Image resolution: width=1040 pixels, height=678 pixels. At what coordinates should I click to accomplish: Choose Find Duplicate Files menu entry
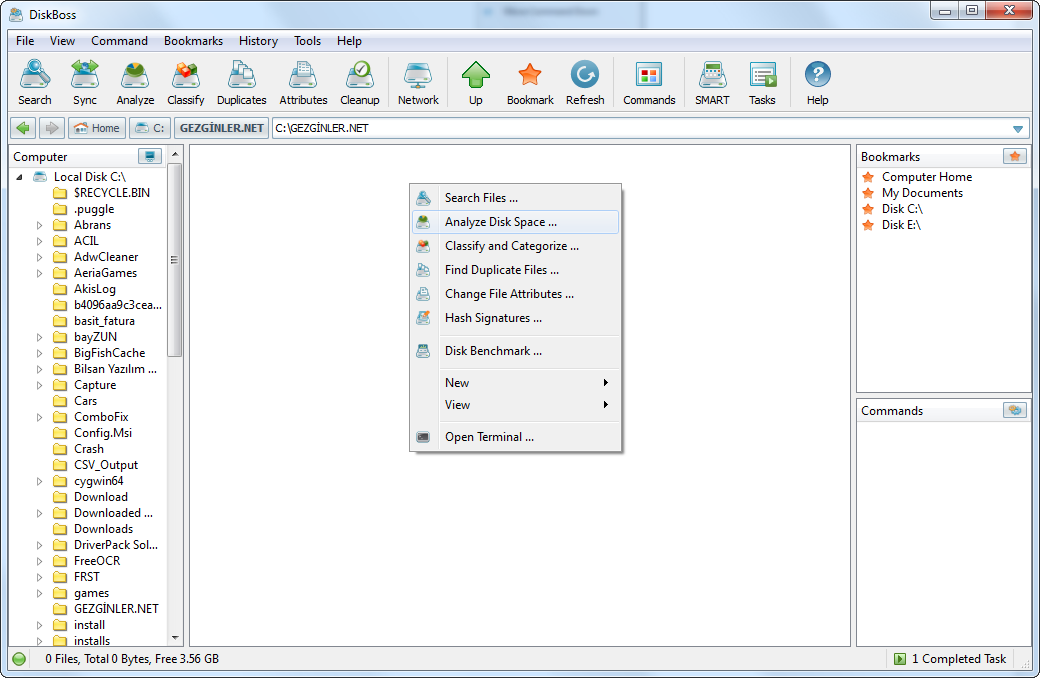(515, 270)
